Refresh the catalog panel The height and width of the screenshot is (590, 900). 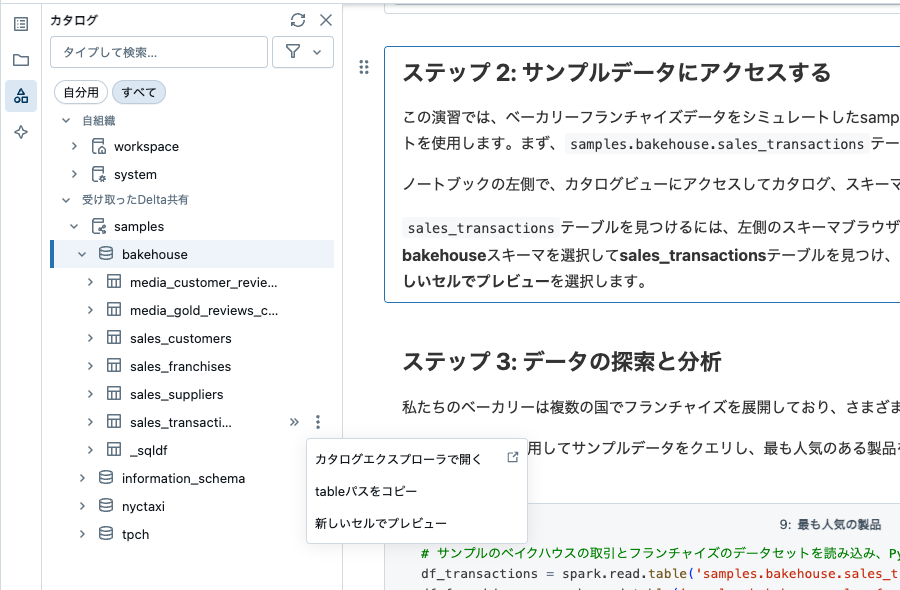coord(297,19)
